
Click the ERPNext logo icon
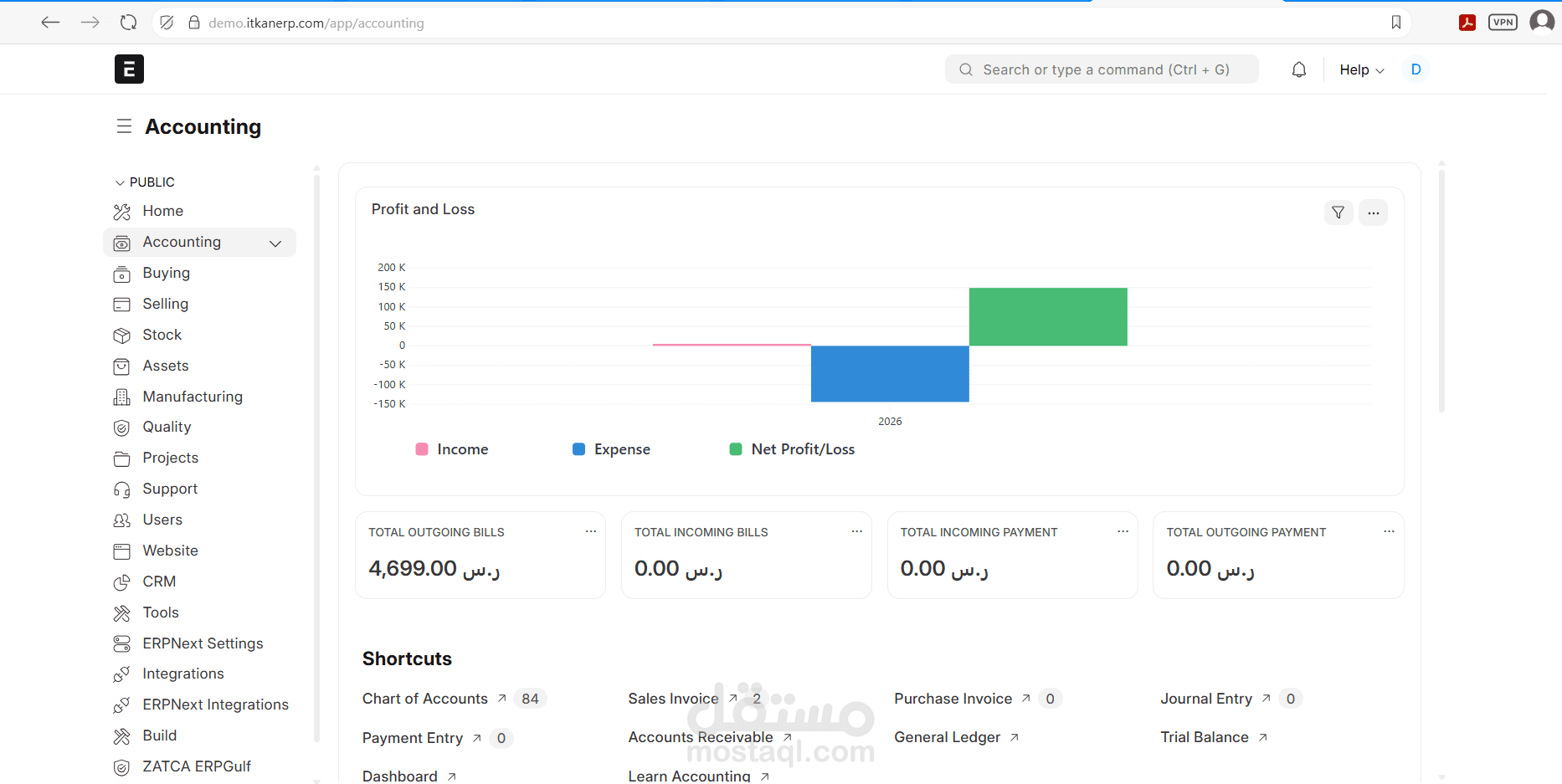point(129,69)
